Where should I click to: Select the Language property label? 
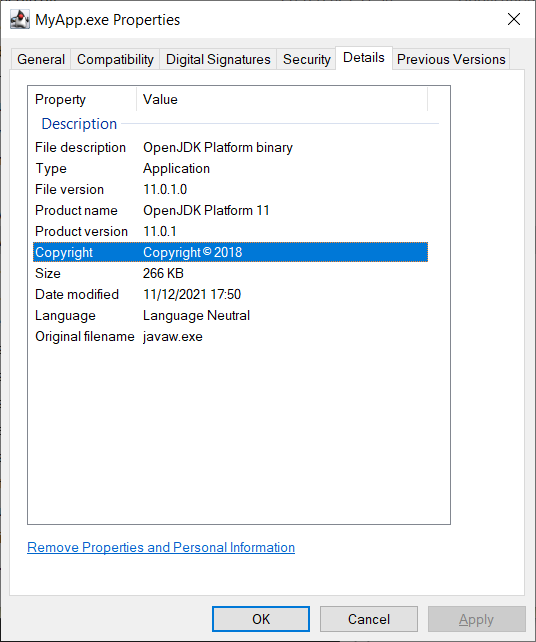(x=65, y=316)
